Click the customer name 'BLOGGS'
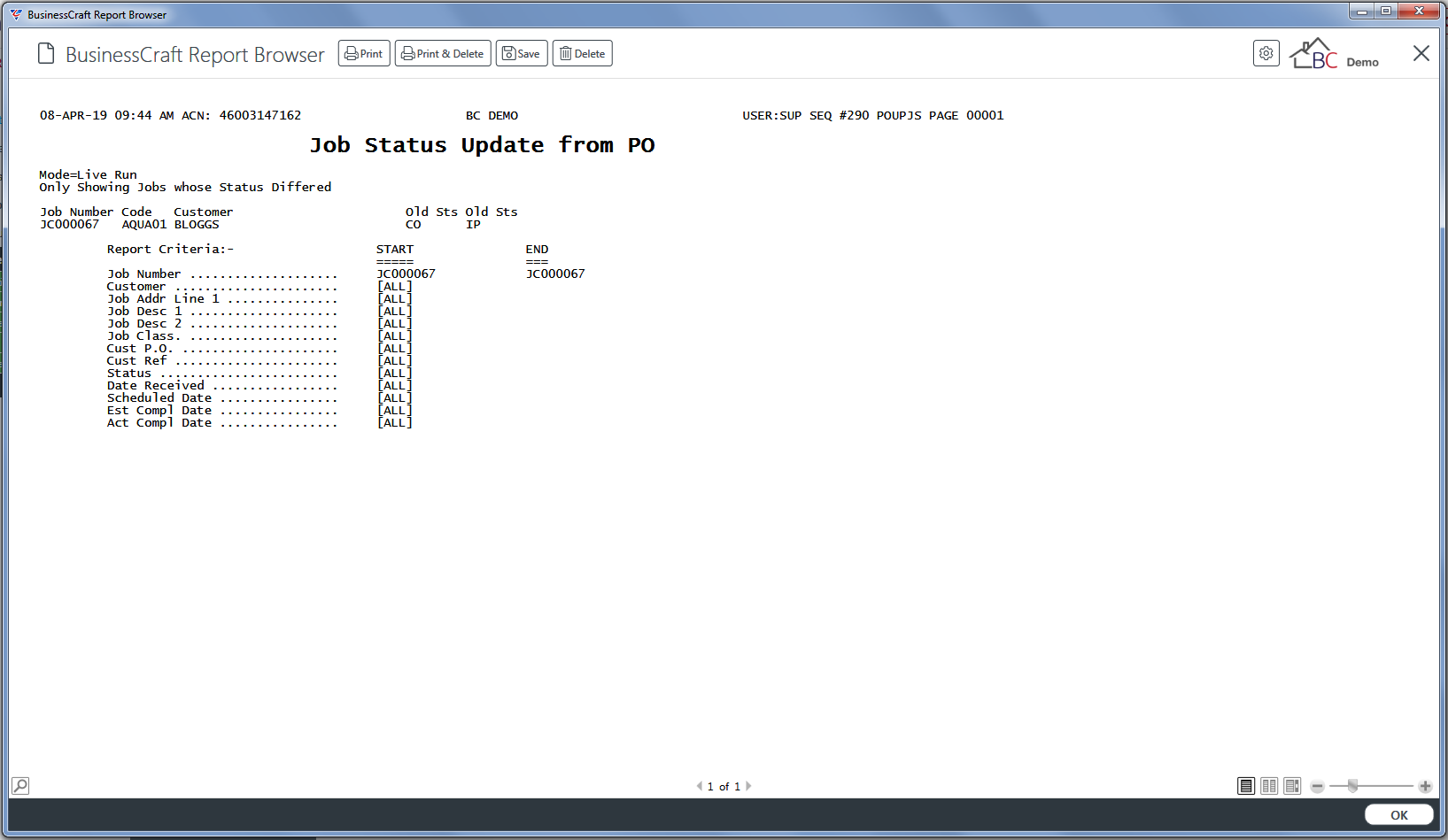Viewport: 1448px width, 840px height. [x=197, y=225]
